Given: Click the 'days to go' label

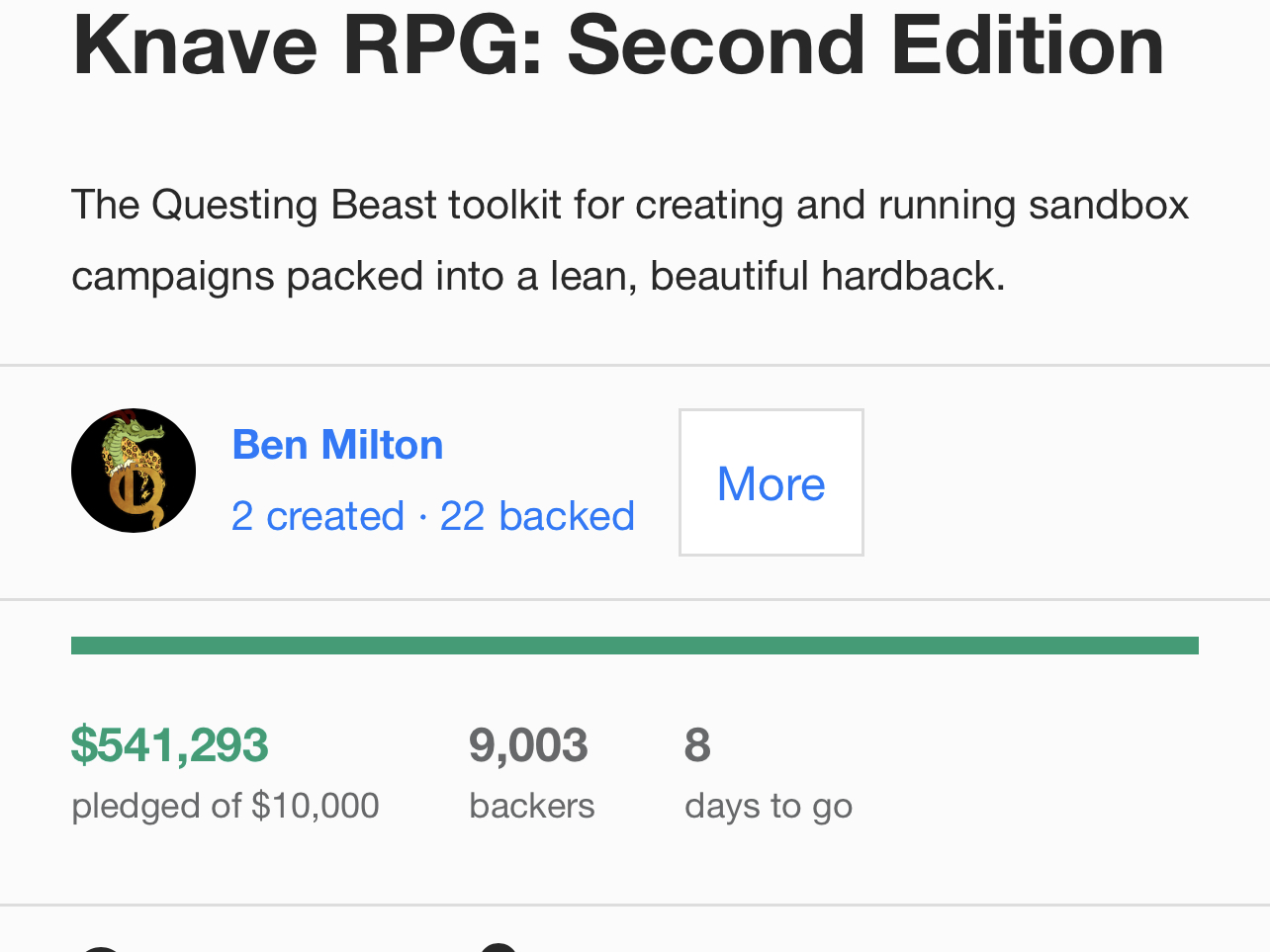Looking at the screenshot, I should click(769, 806).
